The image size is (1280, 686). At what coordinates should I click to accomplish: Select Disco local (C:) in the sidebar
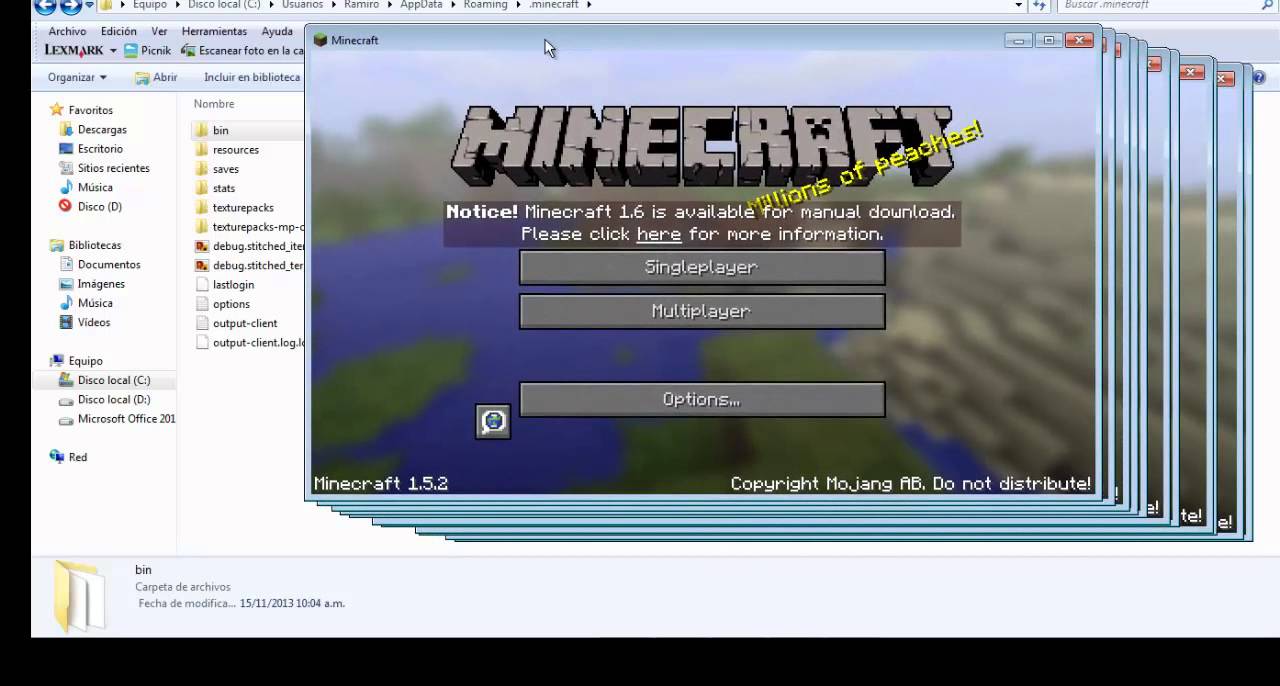(104, 380)
